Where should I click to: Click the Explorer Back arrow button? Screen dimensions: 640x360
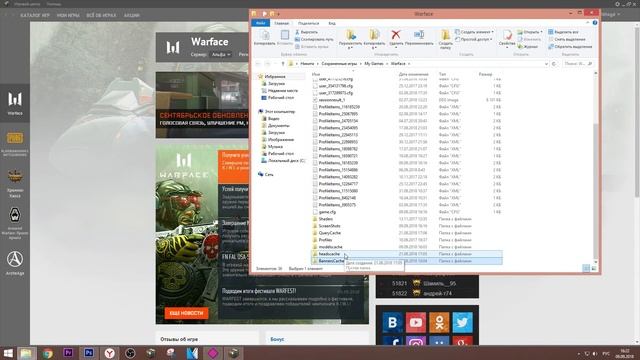[258, 64]
